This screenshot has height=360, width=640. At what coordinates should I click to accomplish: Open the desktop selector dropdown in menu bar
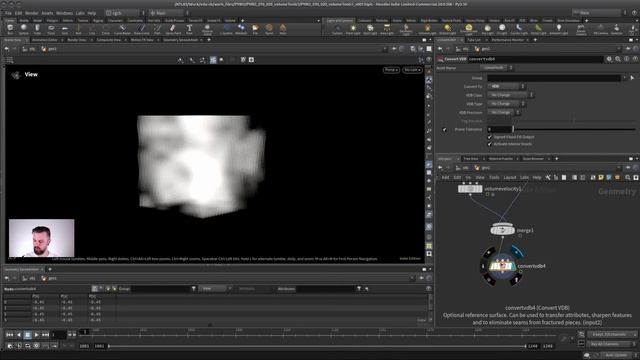point(124,13)
